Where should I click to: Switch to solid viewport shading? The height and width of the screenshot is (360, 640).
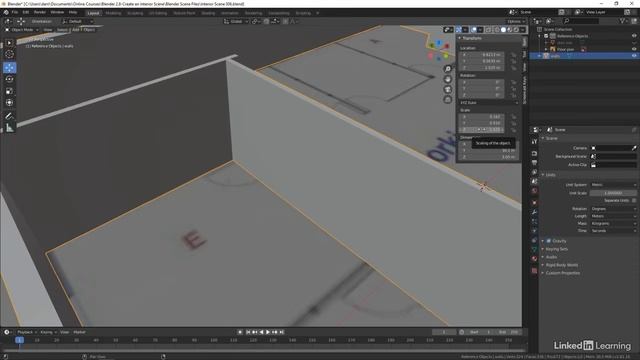pyautogui.click(x=503, y=30)
